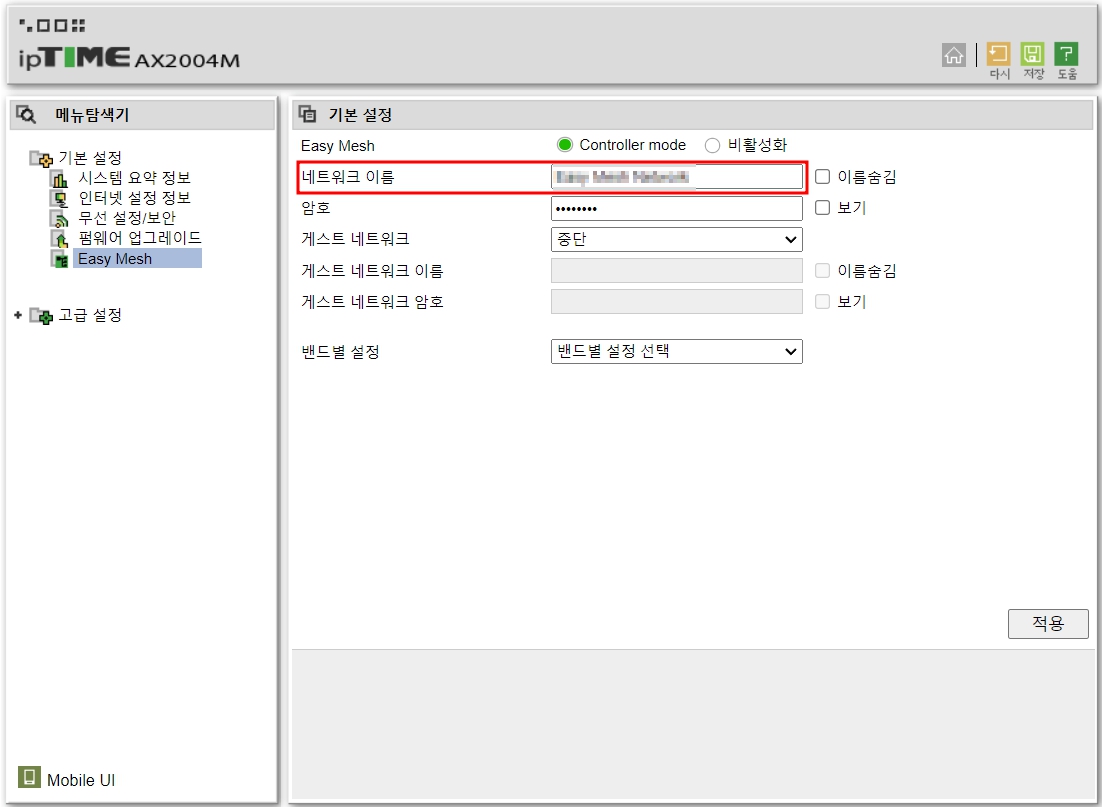The width and height of the screenshot is (1102, 807).
Task: Click the 저장 (save) icon
Action: click(x=1032, y=54)
